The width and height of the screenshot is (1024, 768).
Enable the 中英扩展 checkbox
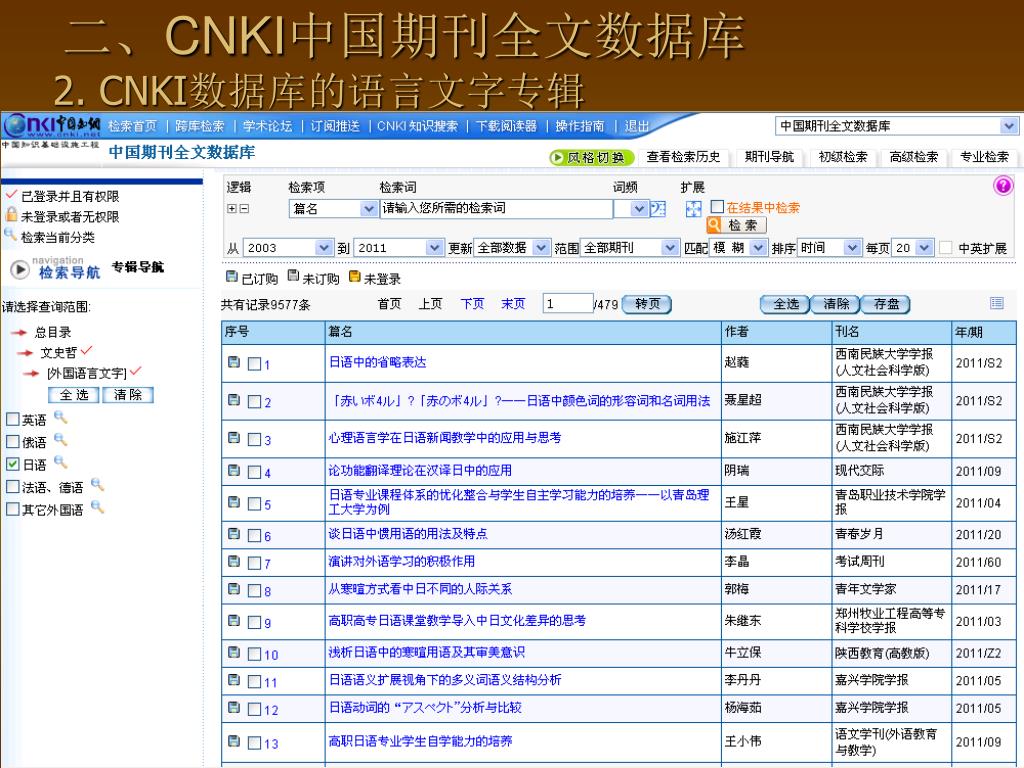945,248
